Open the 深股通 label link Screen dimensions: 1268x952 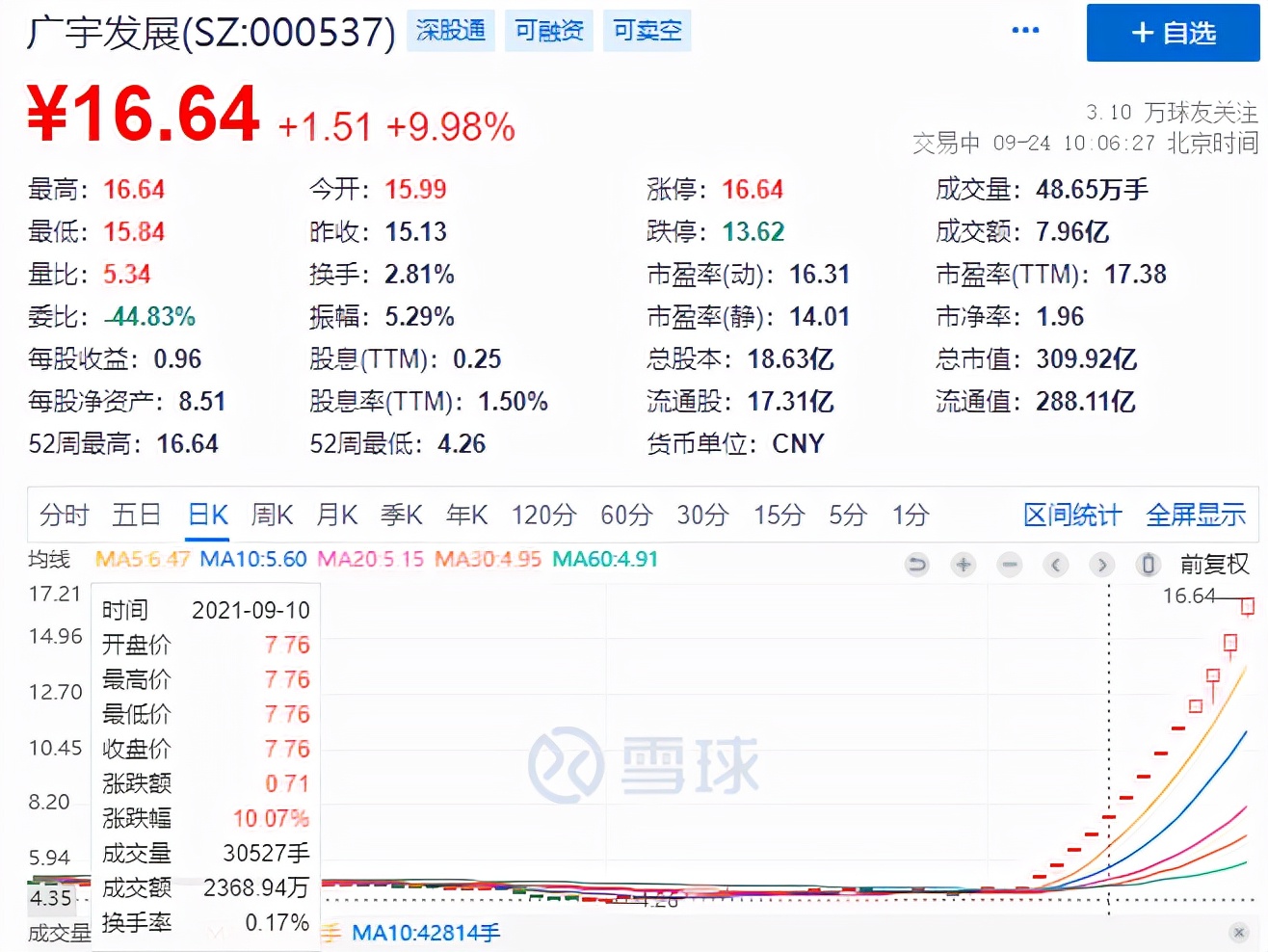point(450,31)
